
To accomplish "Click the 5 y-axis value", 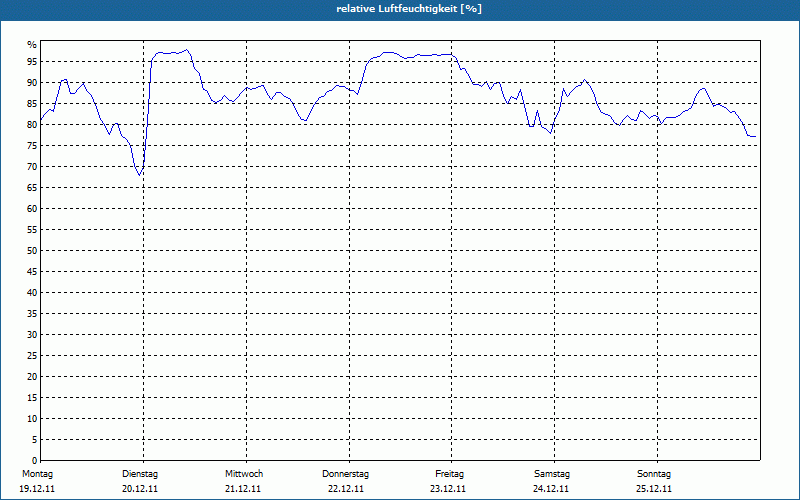I will [x=35, y=440].
